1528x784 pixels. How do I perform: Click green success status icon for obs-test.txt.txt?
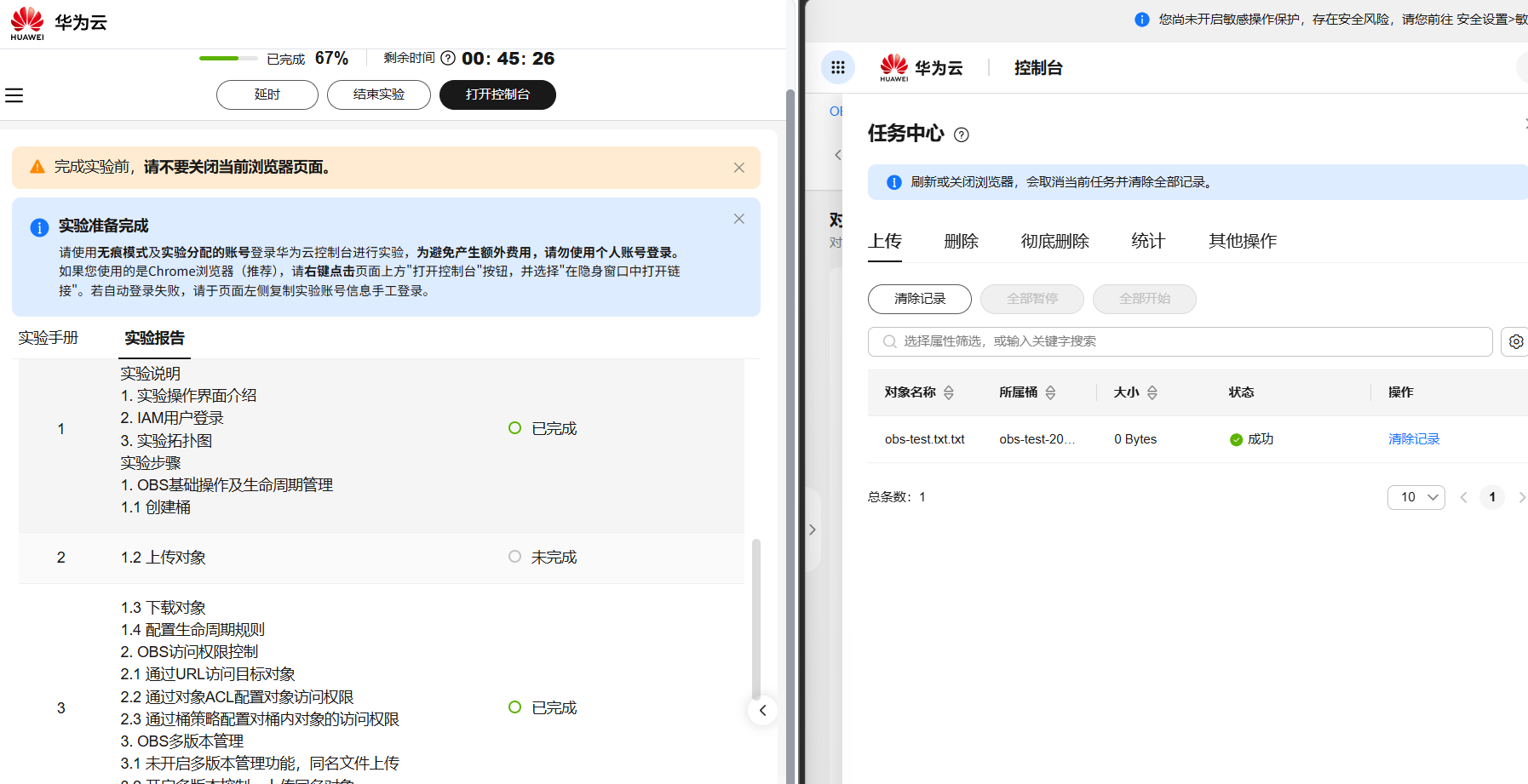pyautogui.click(x=1236, y=440)
